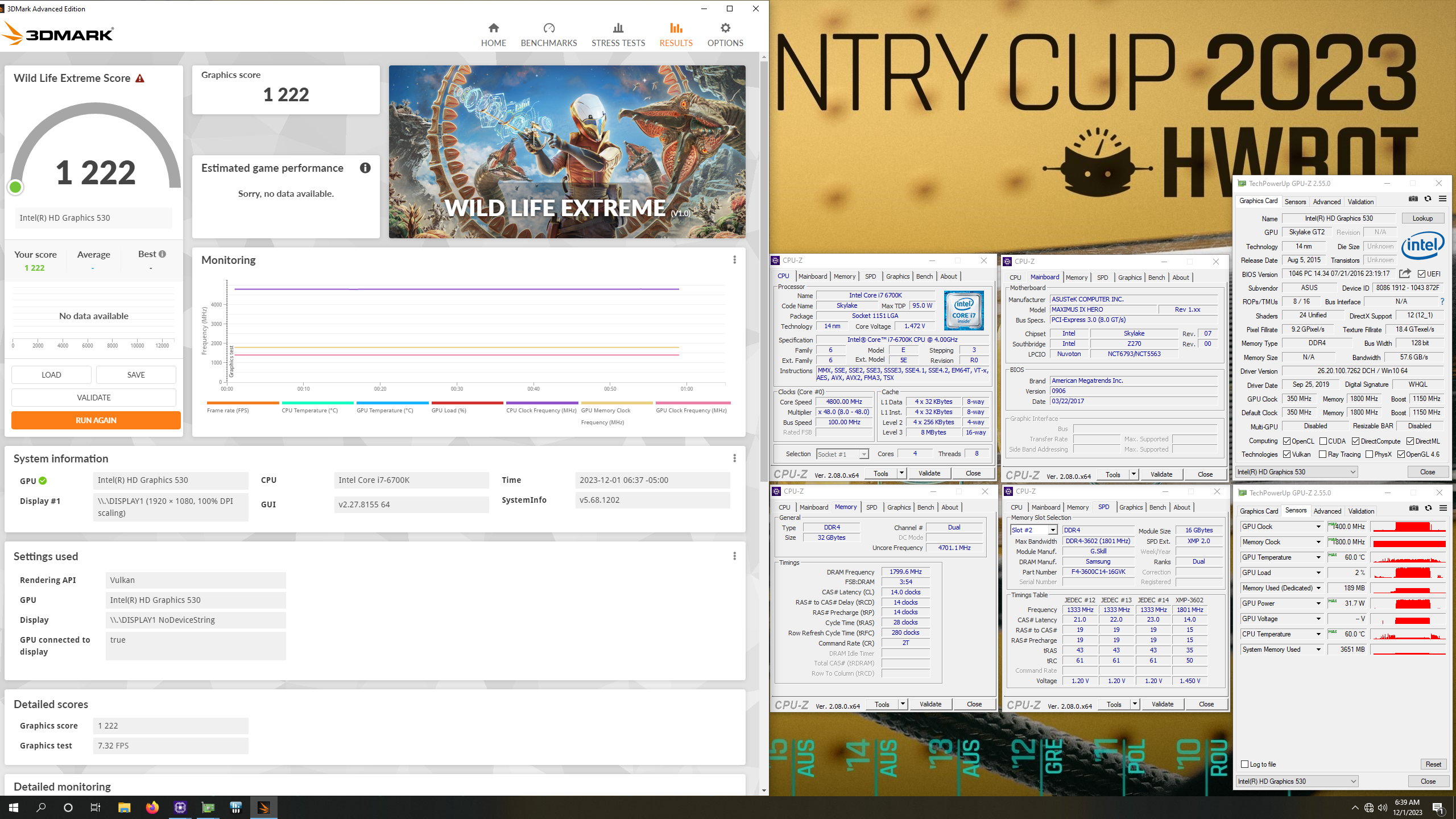
Task: Click the upper GPU-Z refresh icon
Action: point(1428,199)
